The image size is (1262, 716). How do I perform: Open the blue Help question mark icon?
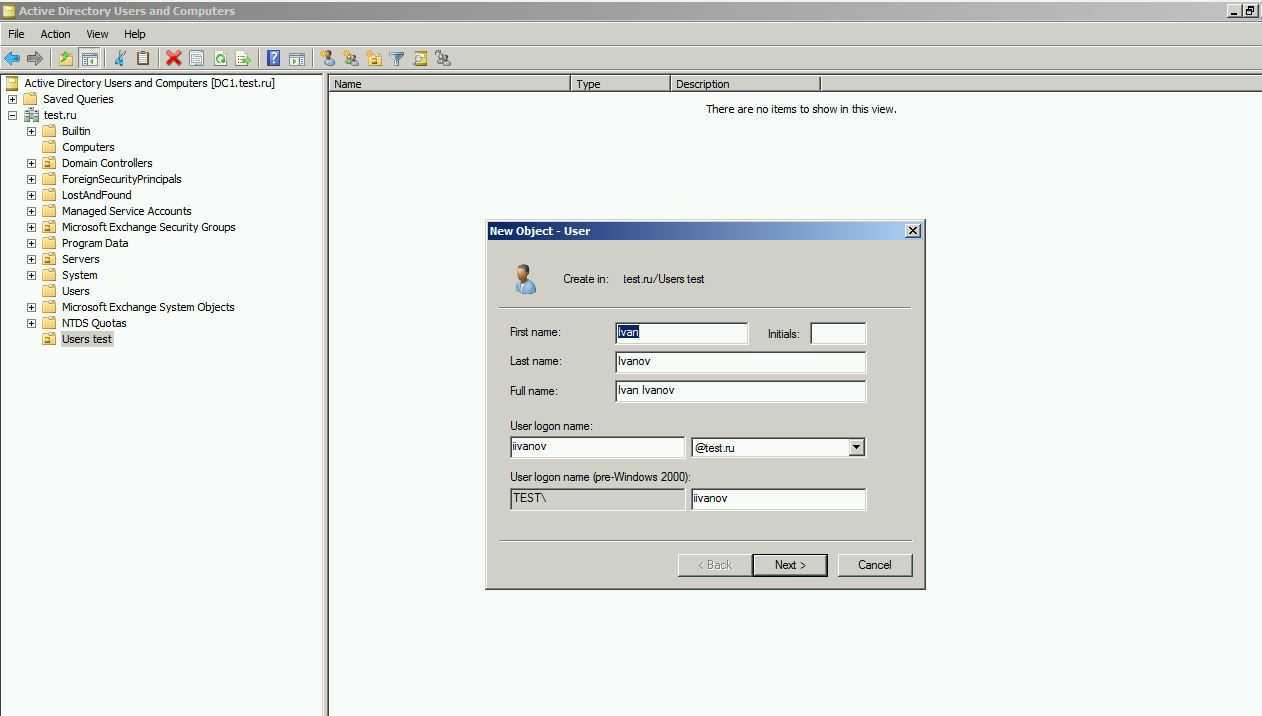(x=273, y=59)
